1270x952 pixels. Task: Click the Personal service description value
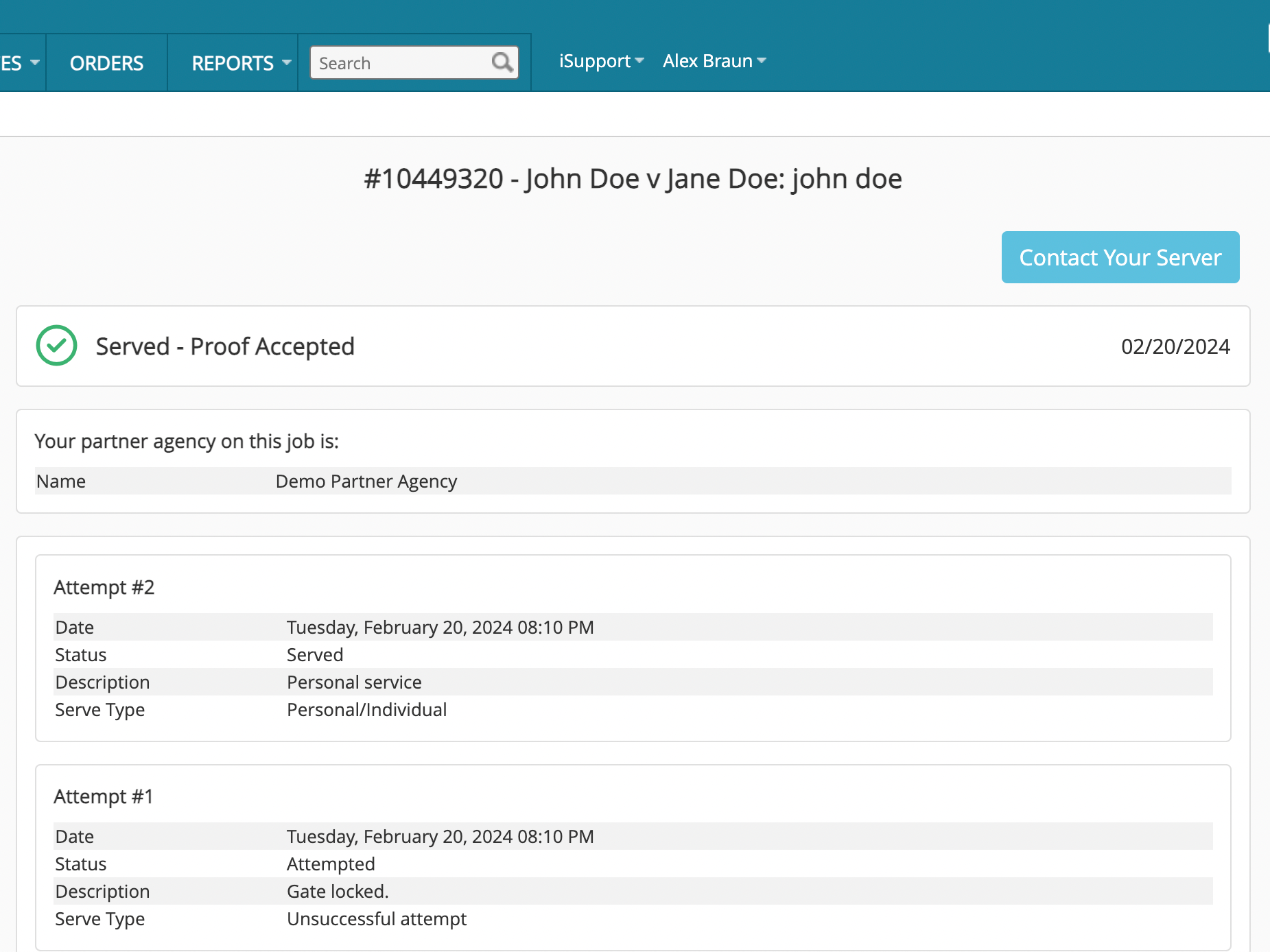pyautogui.click(x=354, y=682)
